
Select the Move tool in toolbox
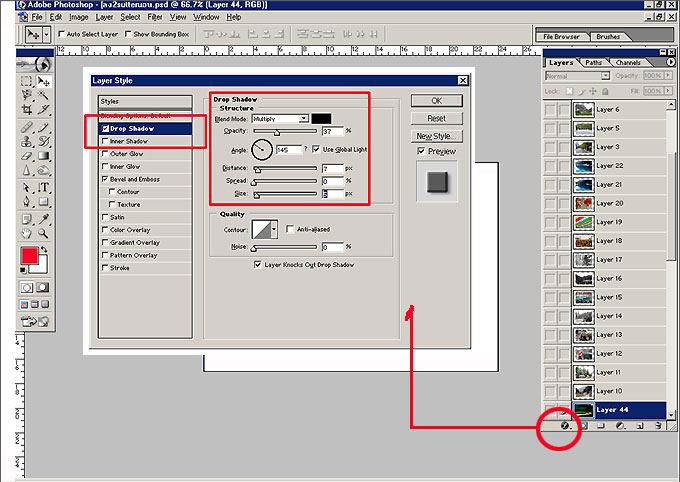tap(44, 82)
